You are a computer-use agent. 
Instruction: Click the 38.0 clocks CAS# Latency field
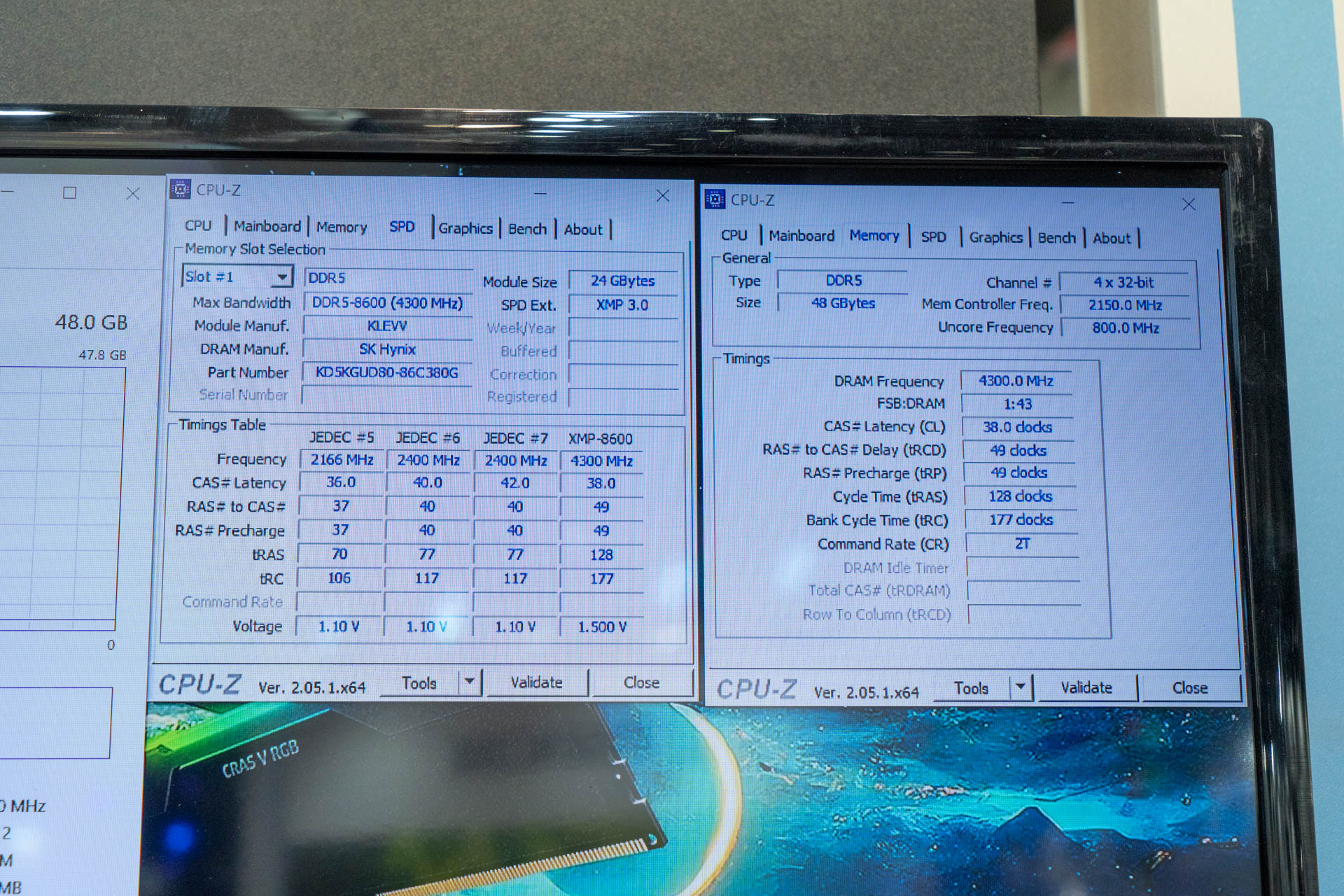click(x=1018, y=427)
